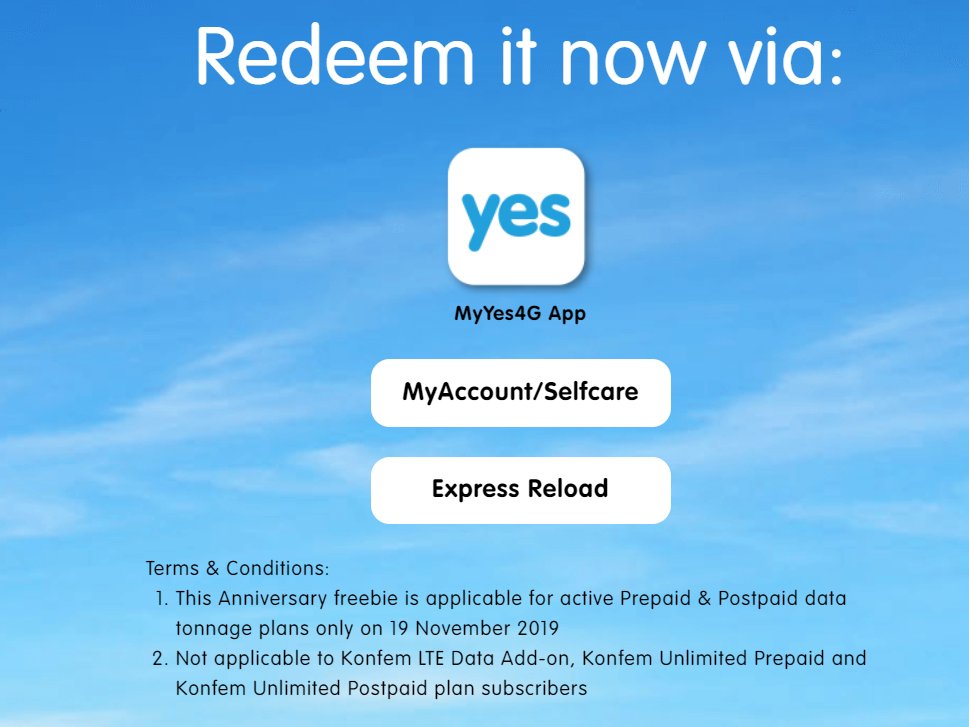969x727 pixels.
Task: Select the MyYes4G App label
Action: (520, 313)
